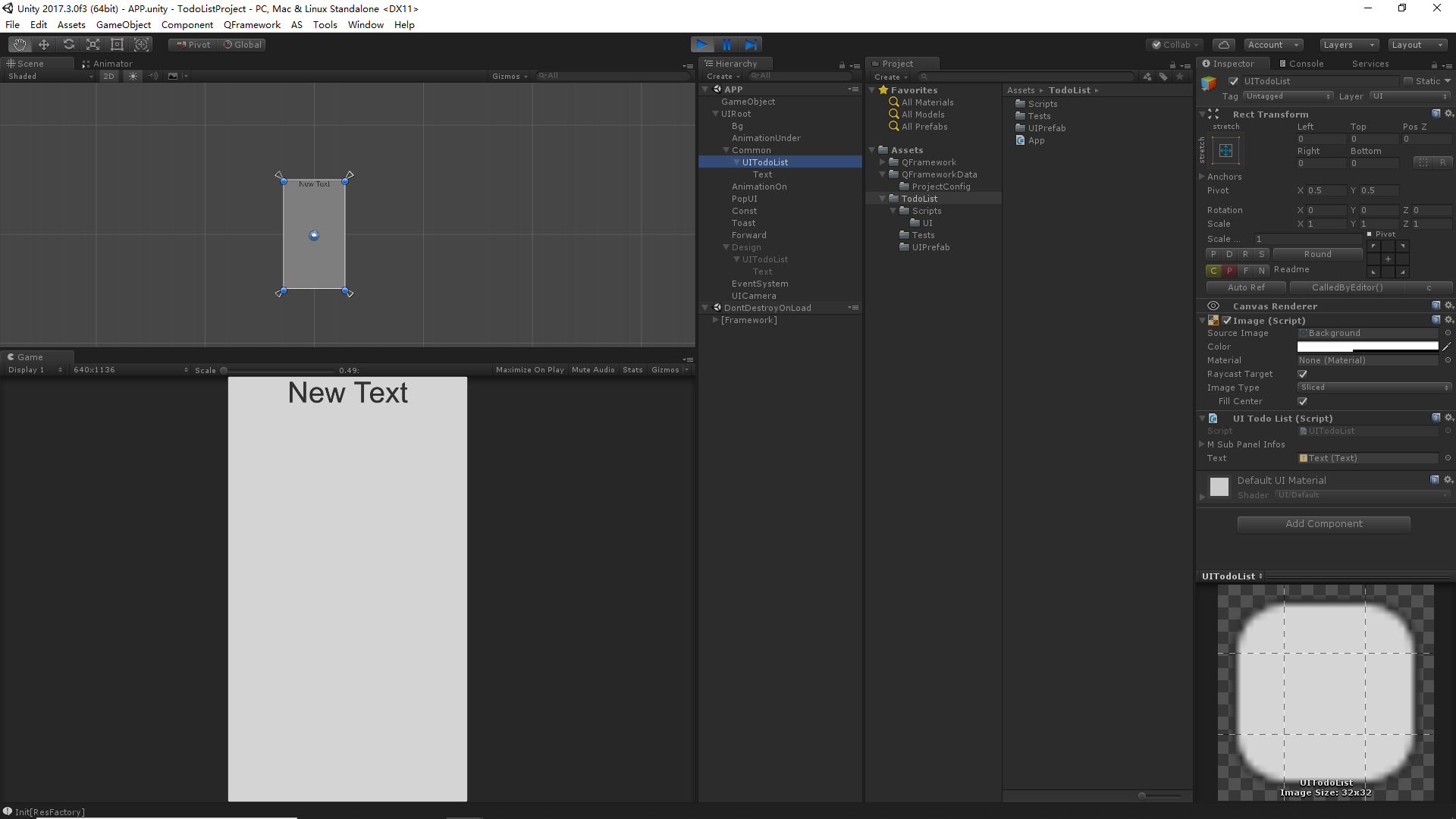Expand the M Sub Panel Infos foldout
The height and width of the screenshot is (819, 1456).
pyautogui.click(x=1202, y=444)
